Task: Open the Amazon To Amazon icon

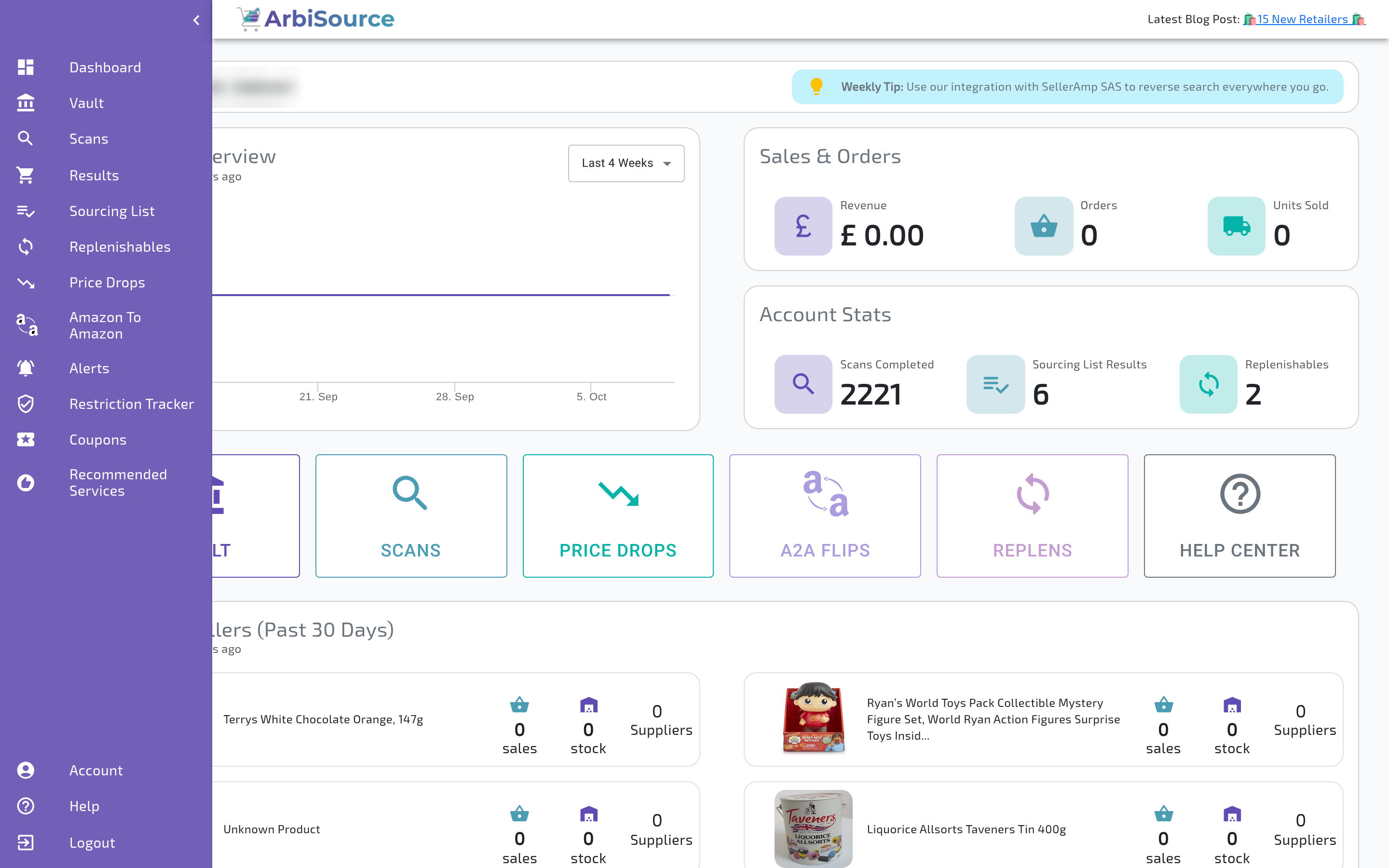Action: (x=27, y=325)
